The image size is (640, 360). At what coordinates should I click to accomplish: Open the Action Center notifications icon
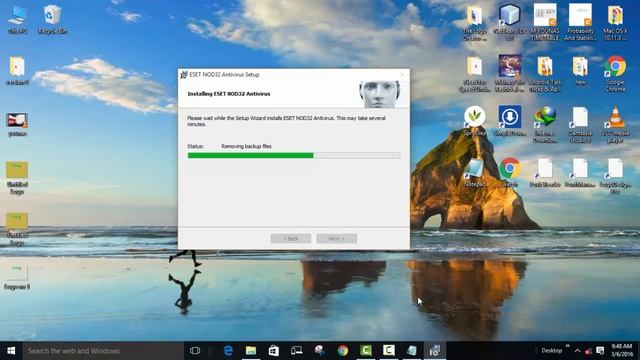(600, 351)
